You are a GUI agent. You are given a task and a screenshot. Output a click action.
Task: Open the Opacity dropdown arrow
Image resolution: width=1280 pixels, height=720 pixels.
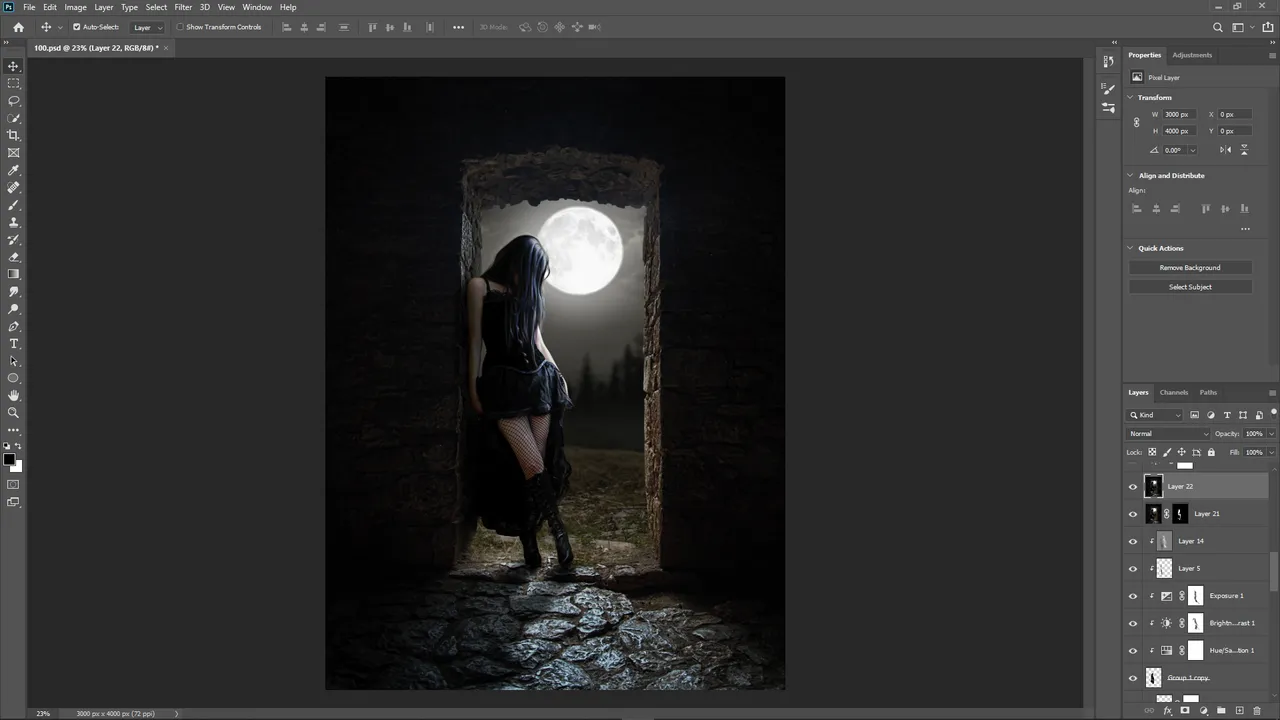click(x=1271, y=434)
